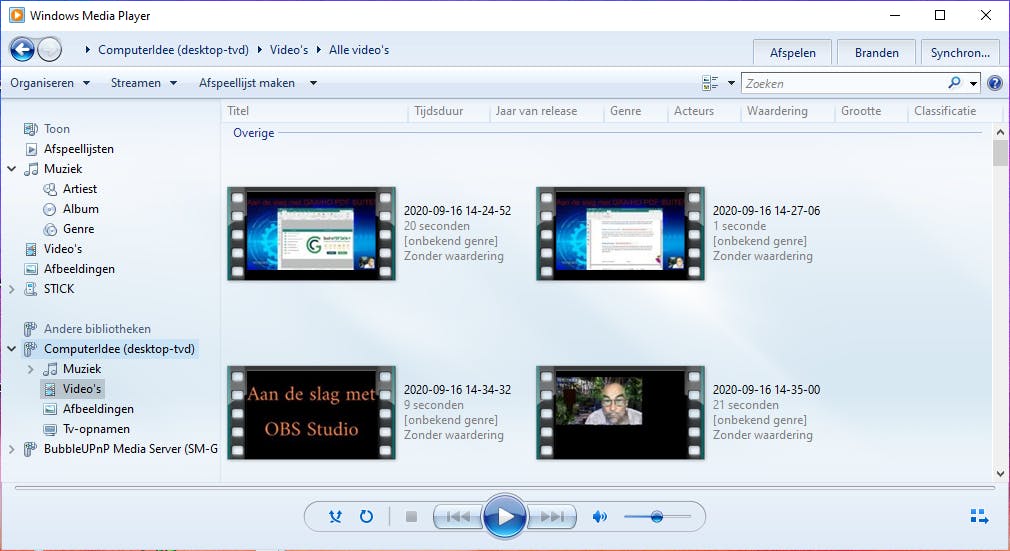Expand the BubbleUPnP Media Server node
This screenshot has height=551, width=1010.
[x=12, y=449]
